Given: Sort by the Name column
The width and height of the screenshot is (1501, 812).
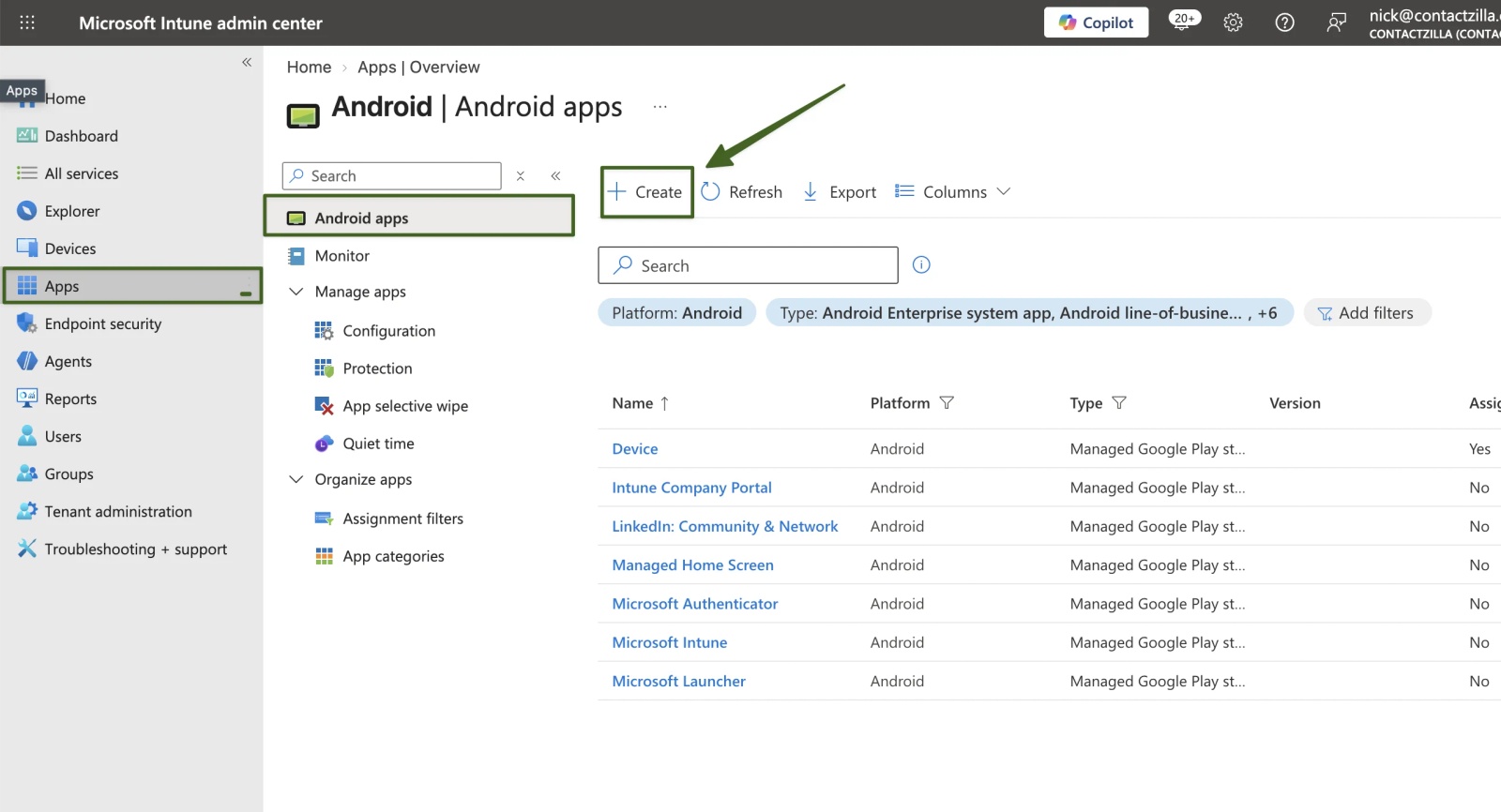Looking at the screenshot, I should click(x=640, y=403).
